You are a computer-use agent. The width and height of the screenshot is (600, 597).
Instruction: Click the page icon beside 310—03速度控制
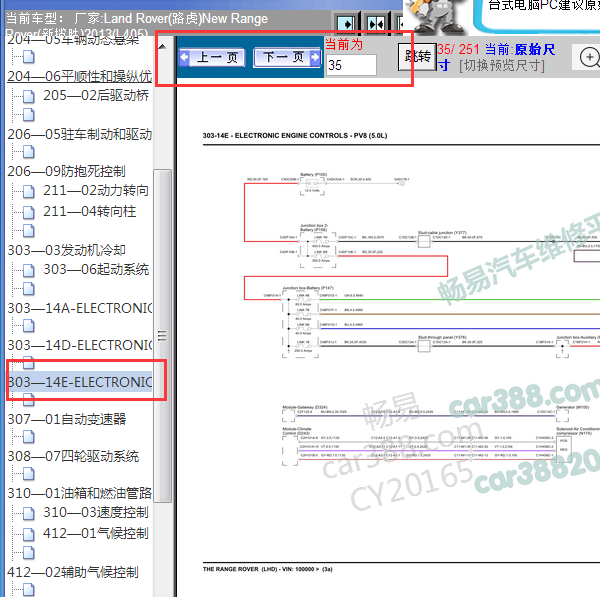coord(29,514)
